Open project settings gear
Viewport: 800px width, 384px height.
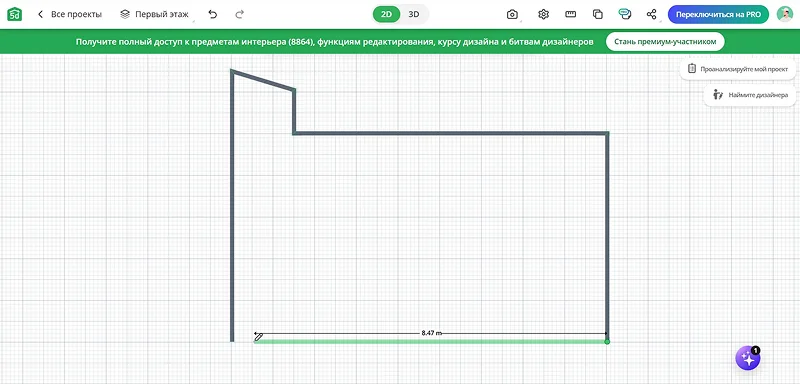[543, 14]
